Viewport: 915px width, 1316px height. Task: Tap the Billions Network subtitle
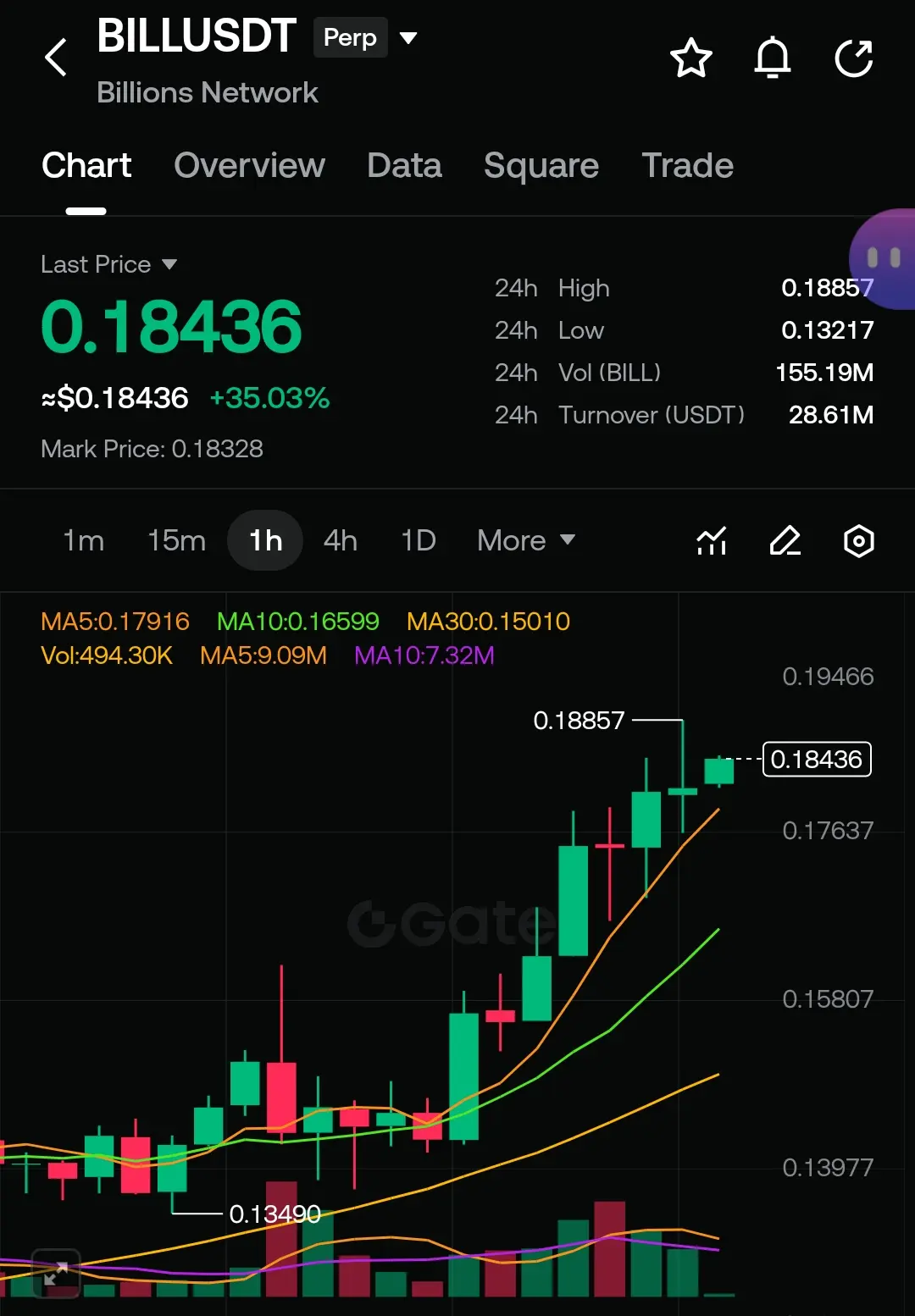[x=208, y=92]
